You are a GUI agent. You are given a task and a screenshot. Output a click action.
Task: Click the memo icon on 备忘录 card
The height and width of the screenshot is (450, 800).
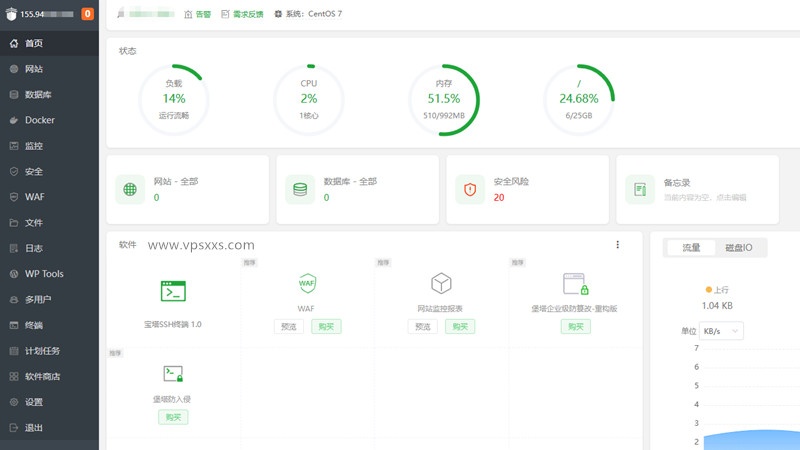point(640,189)
